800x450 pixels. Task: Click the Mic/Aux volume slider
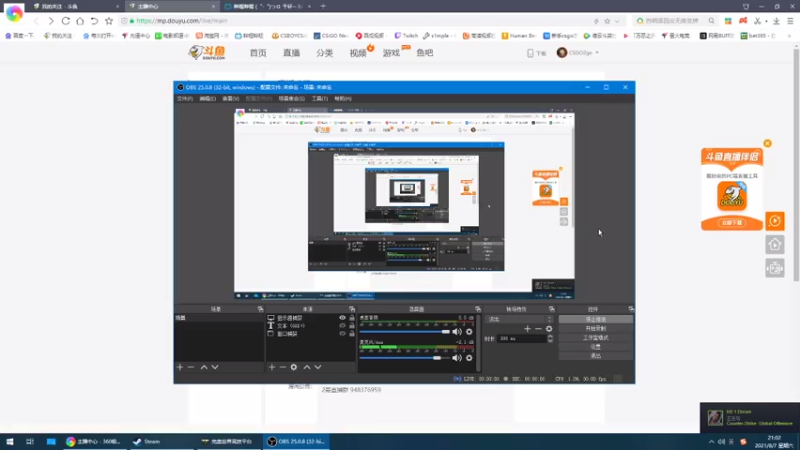click(405, 358)
